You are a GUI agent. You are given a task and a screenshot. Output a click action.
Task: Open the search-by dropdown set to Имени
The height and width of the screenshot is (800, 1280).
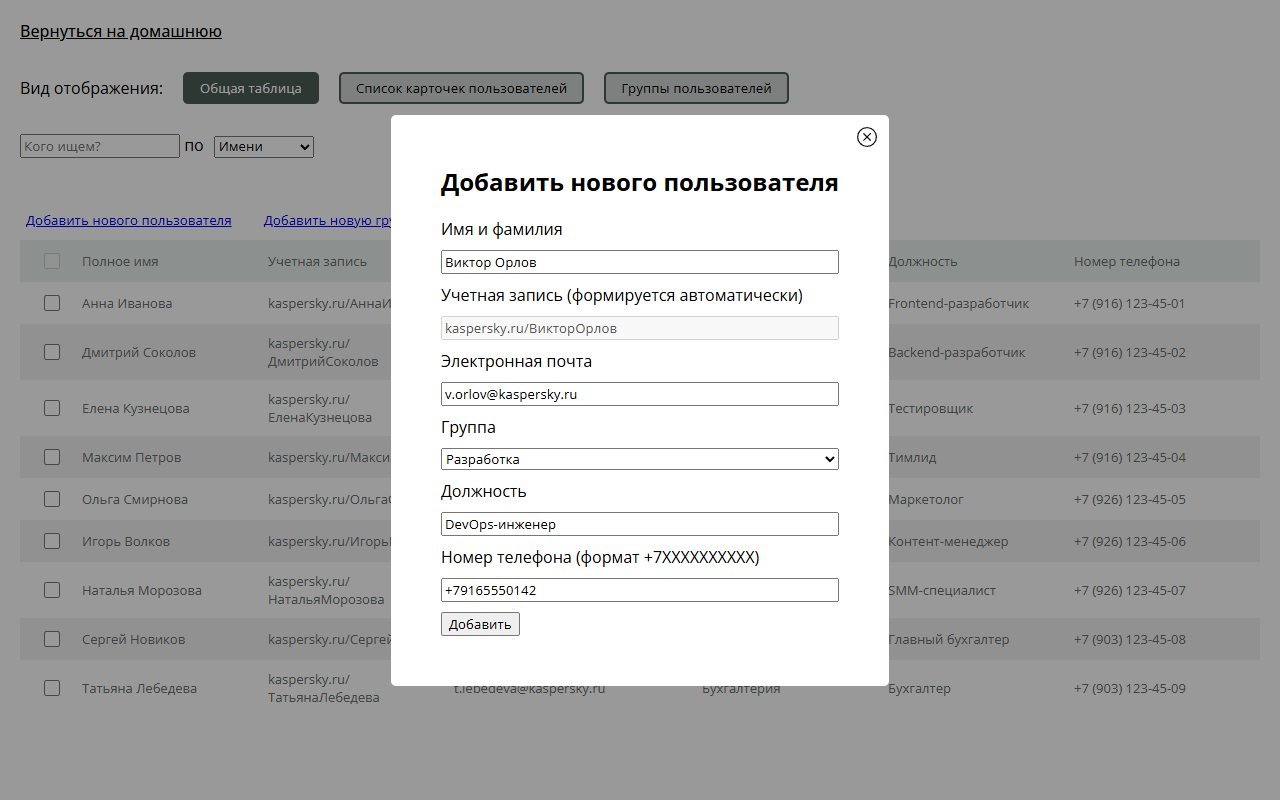click(x=264, y=147)
